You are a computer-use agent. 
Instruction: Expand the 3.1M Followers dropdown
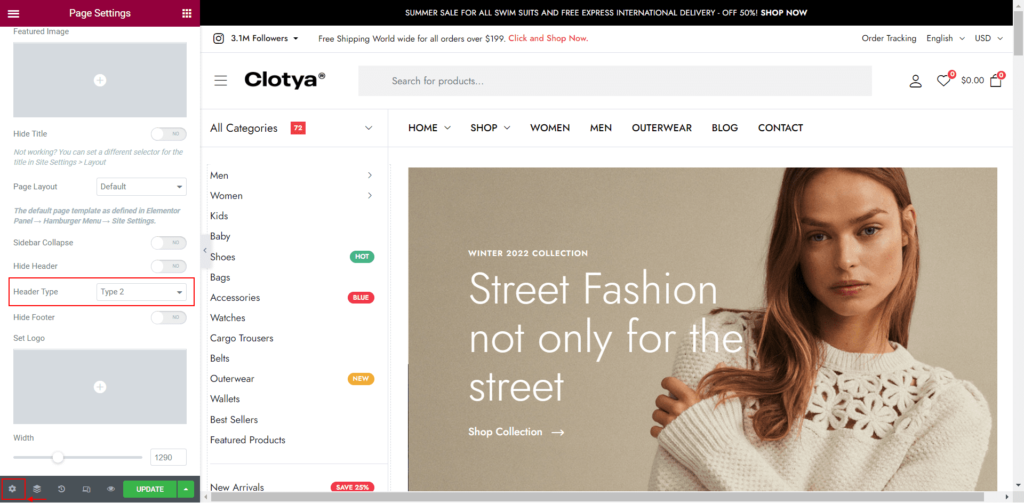(264, 39)
